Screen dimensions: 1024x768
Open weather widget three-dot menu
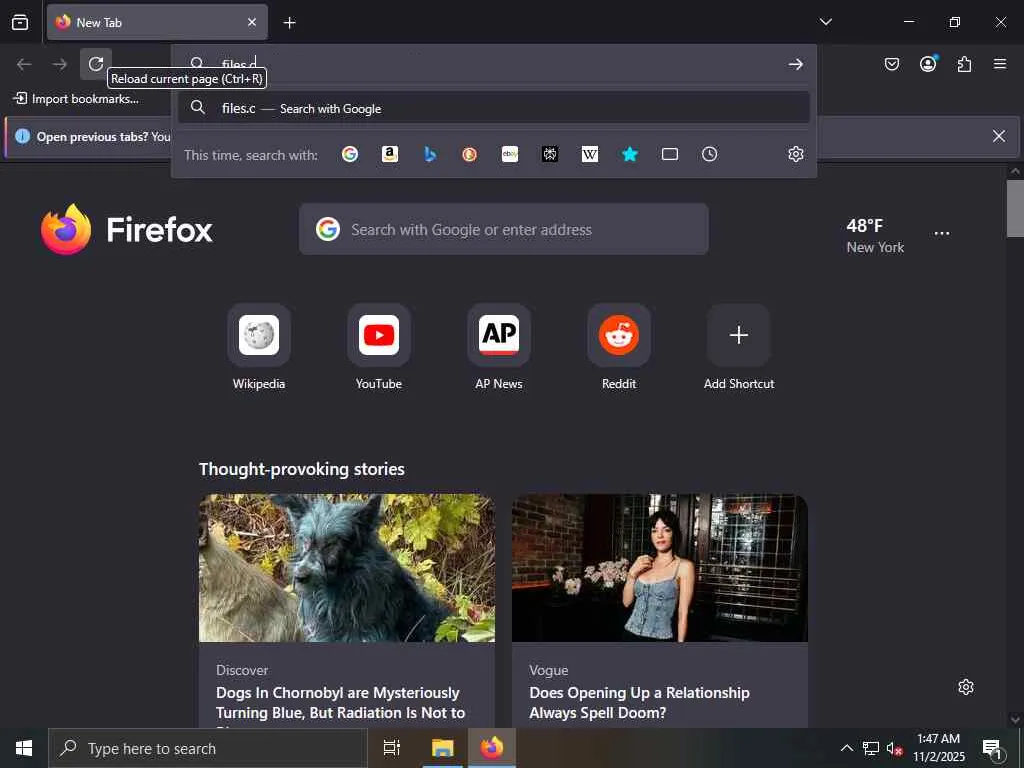click(x=941, y=233)
